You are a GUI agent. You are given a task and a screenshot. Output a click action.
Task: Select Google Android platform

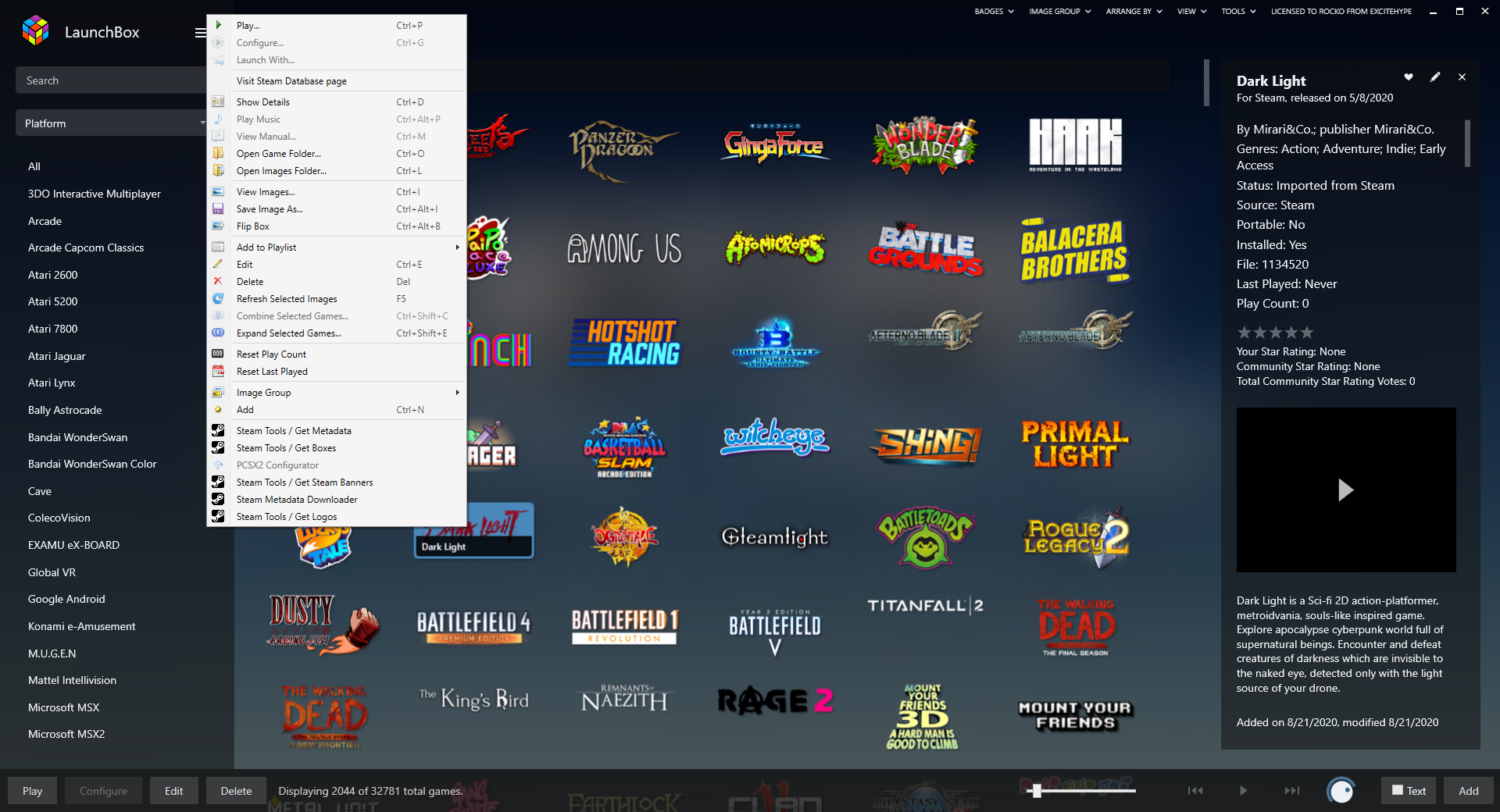pyautogui.click(x=66, y=599)
